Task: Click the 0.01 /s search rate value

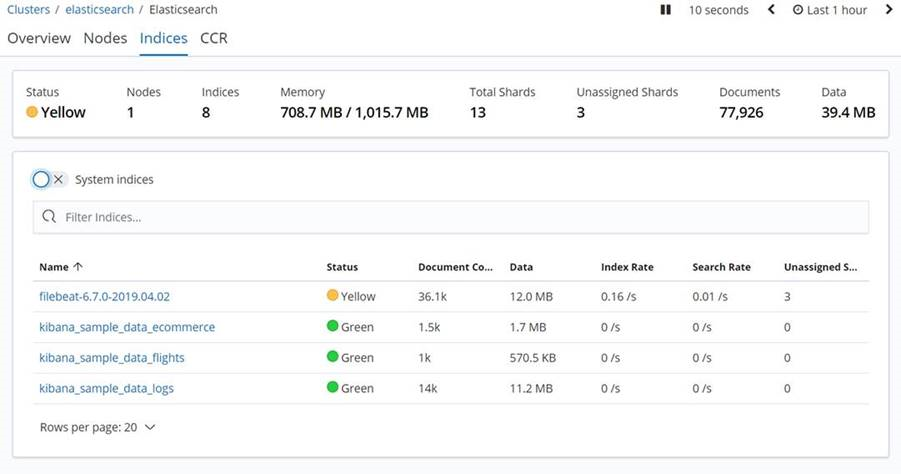Action: coord(710,296)
